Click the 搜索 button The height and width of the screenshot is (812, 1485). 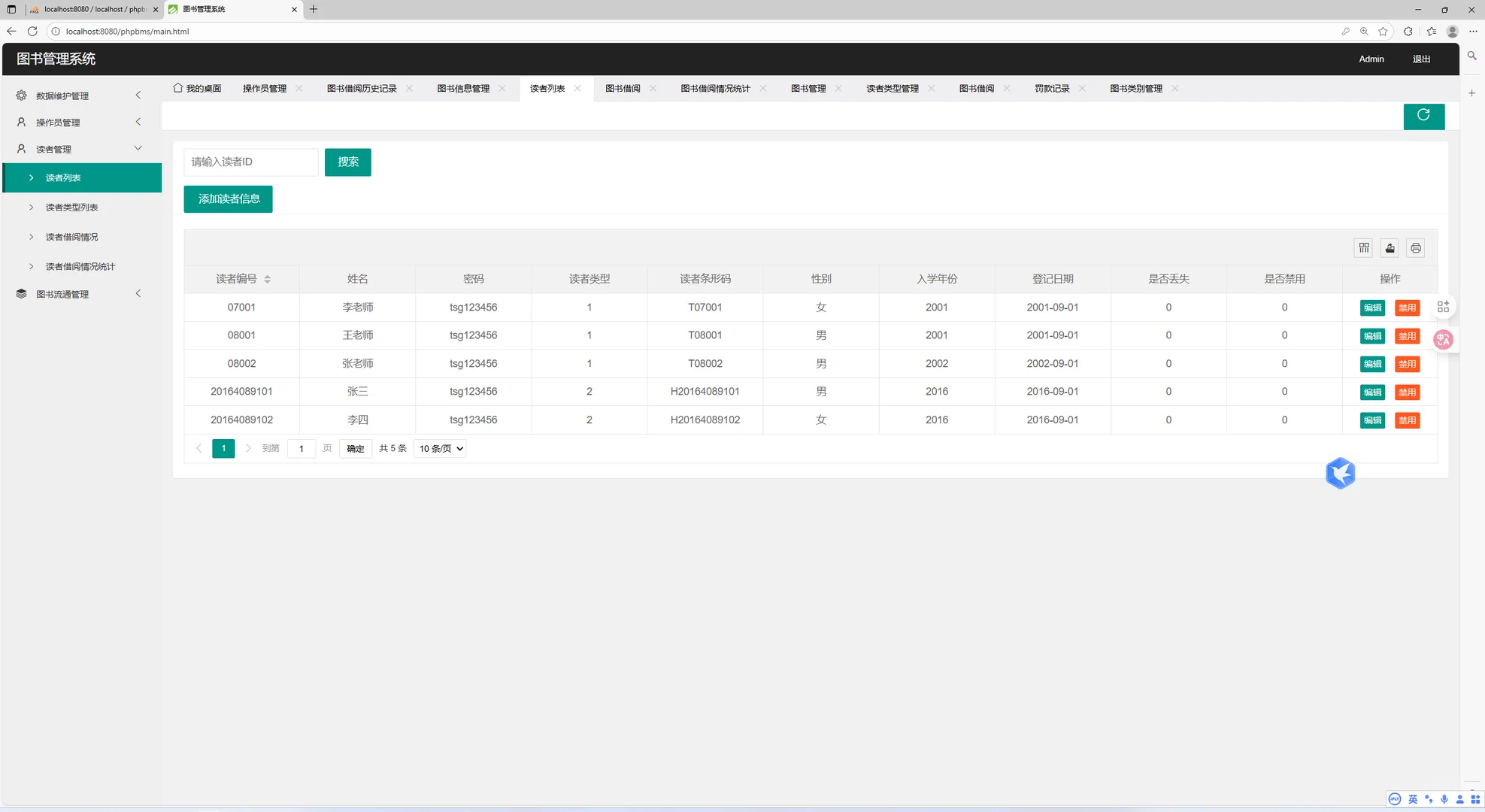pyautogui.click(x=347, y=162)
